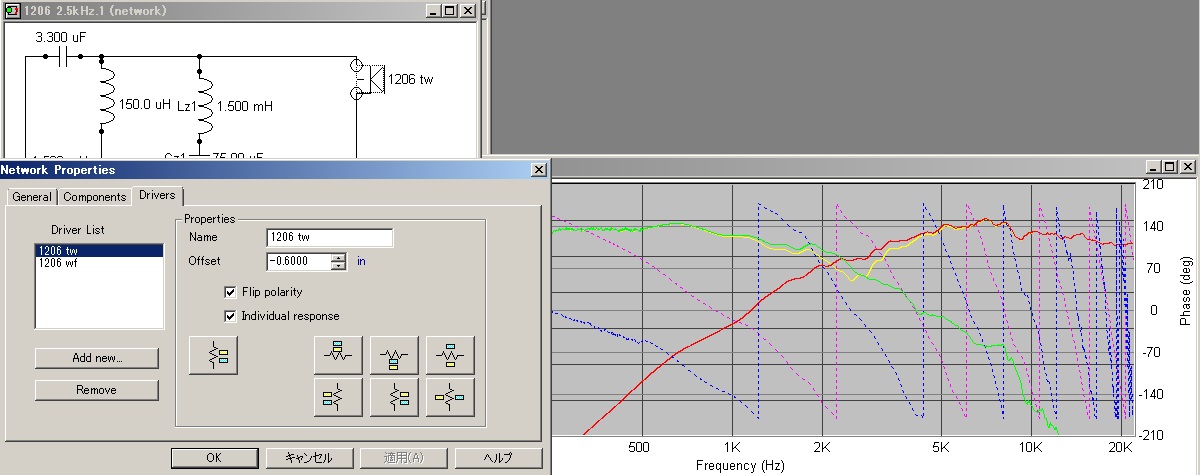This screenshot has height=475, width=1201.
Task: Switch to the Components tab
Action: point(95,197)
